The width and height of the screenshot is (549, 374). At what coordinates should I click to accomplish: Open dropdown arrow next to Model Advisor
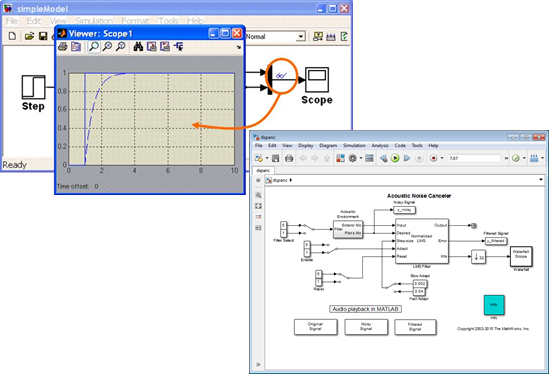pos(524,158)
